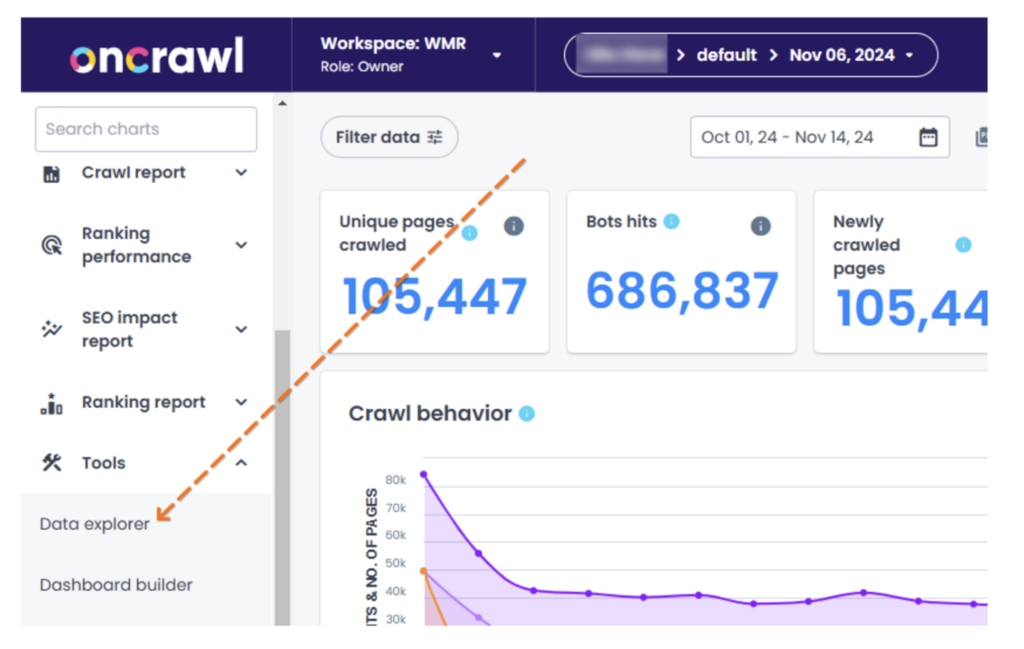Click the info icon next to Bots hits

pos(672,221)
